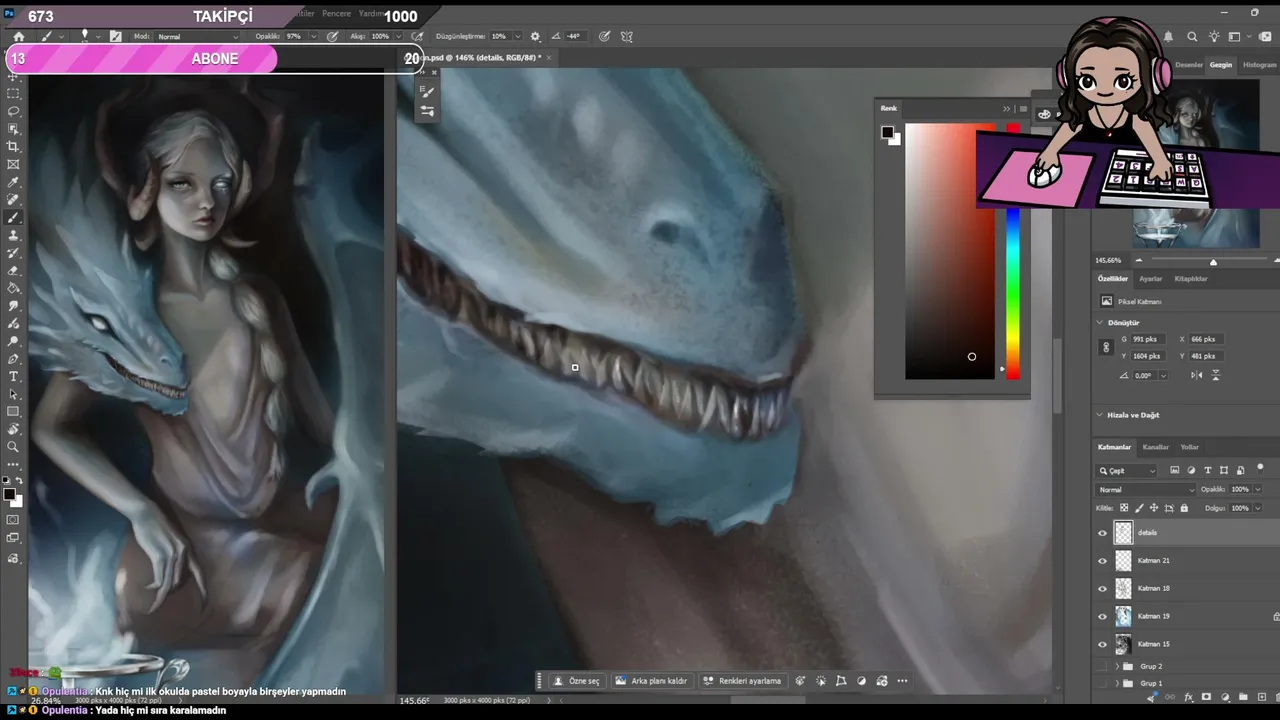Click the Renkleri ayarlama button
The height and width of the screenshot is (720, 1280).
(742, 681)
